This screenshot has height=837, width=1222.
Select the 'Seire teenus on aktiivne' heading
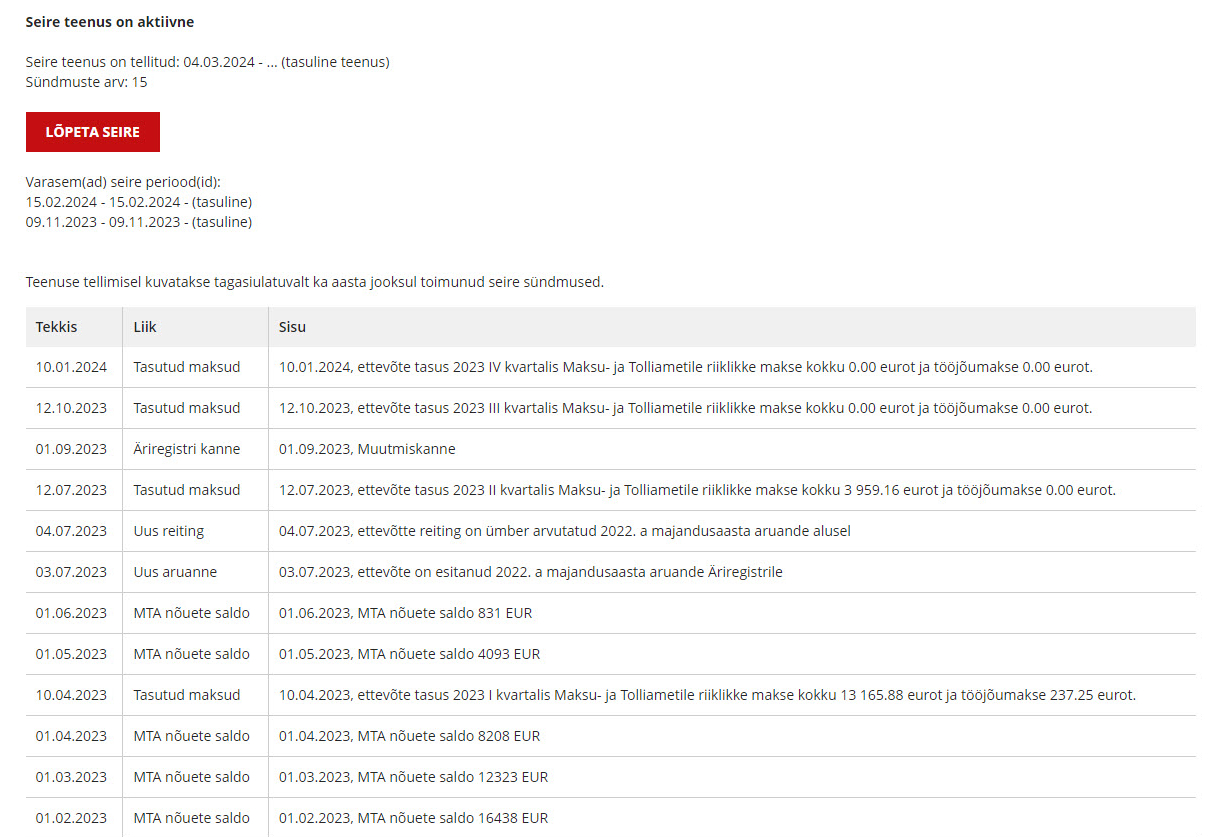point(110,21)
